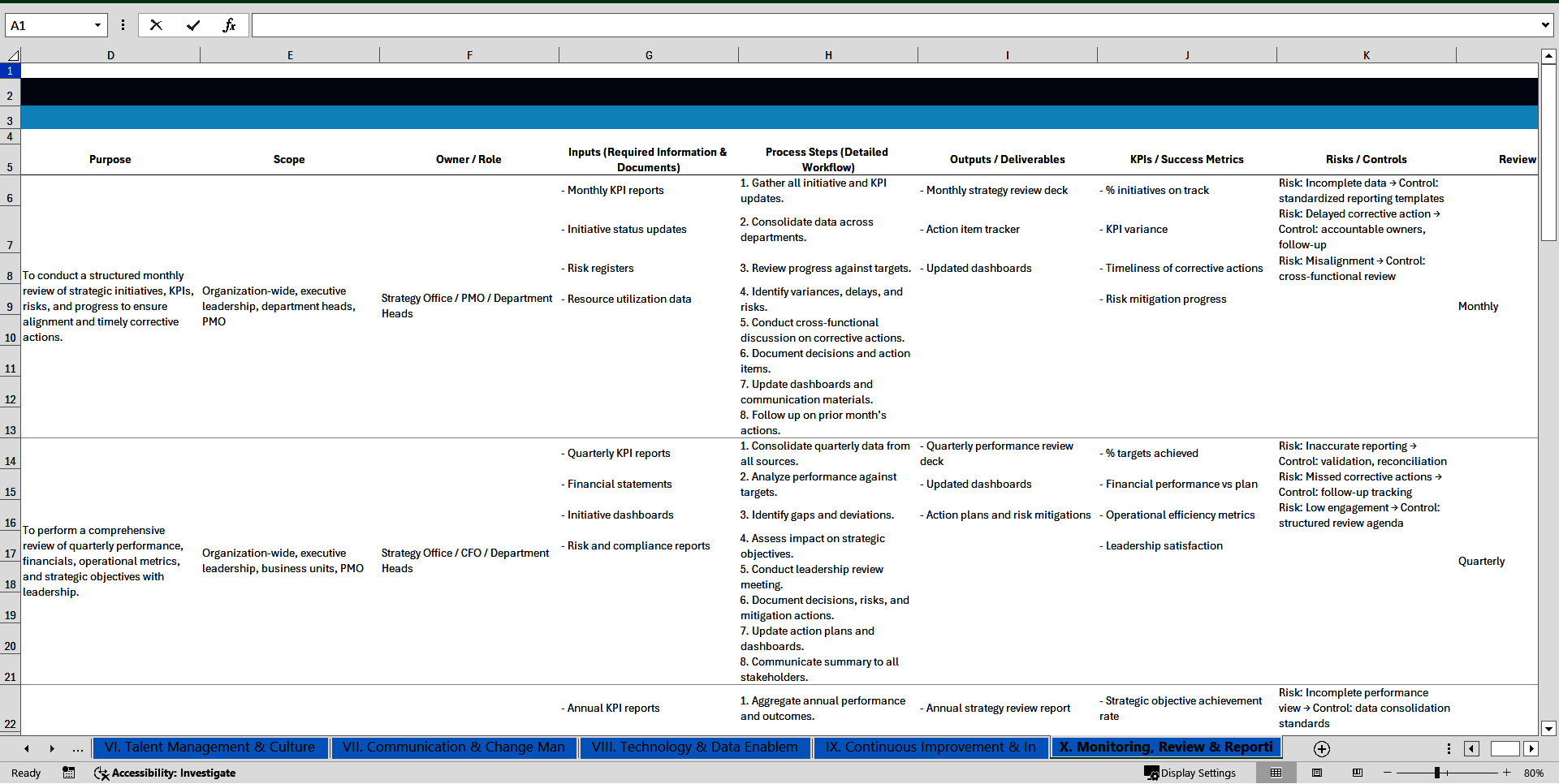Switch to Normal view in status bar
This screenshot has height=784, width=1559.
(x=1276, y=773)
